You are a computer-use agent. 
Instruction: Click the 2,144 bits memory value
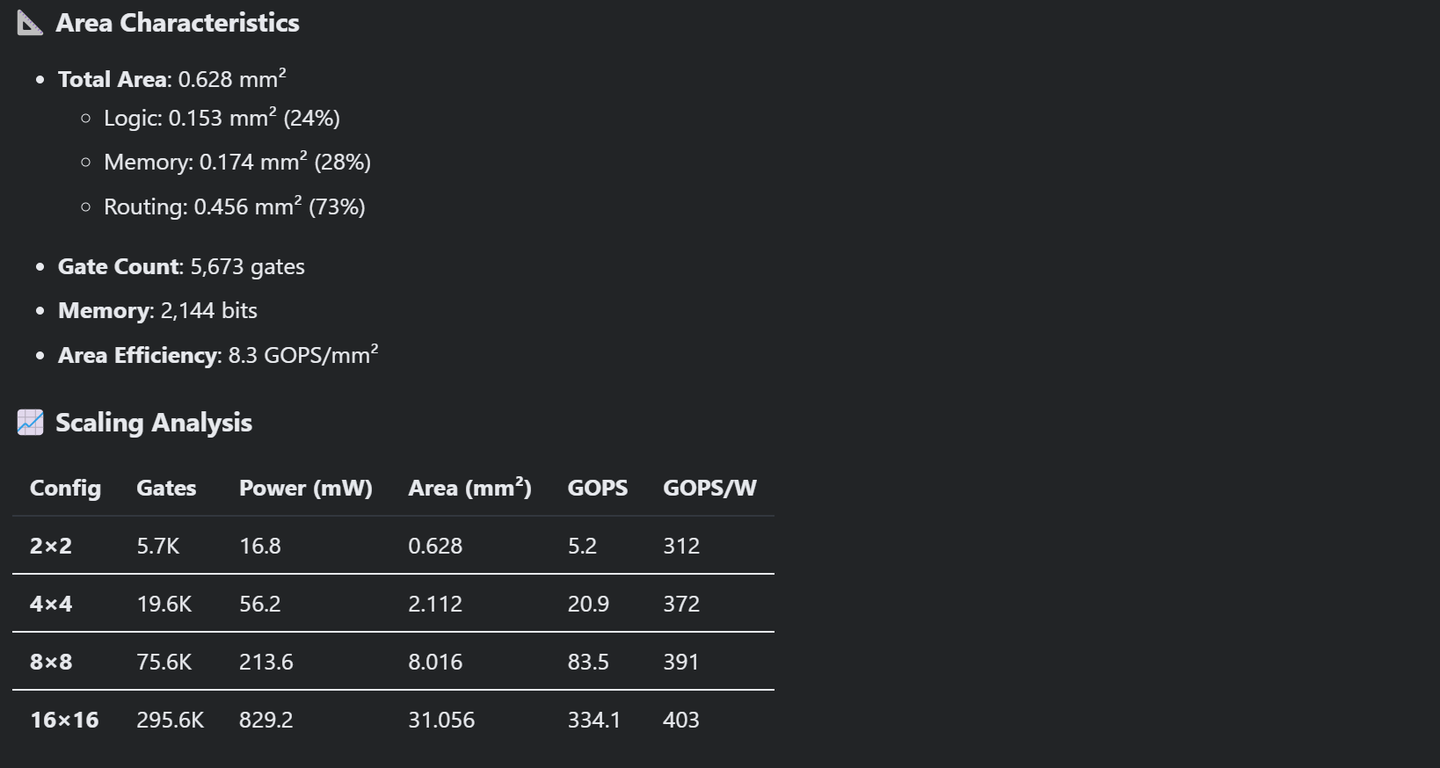click(x=208, y=311)
